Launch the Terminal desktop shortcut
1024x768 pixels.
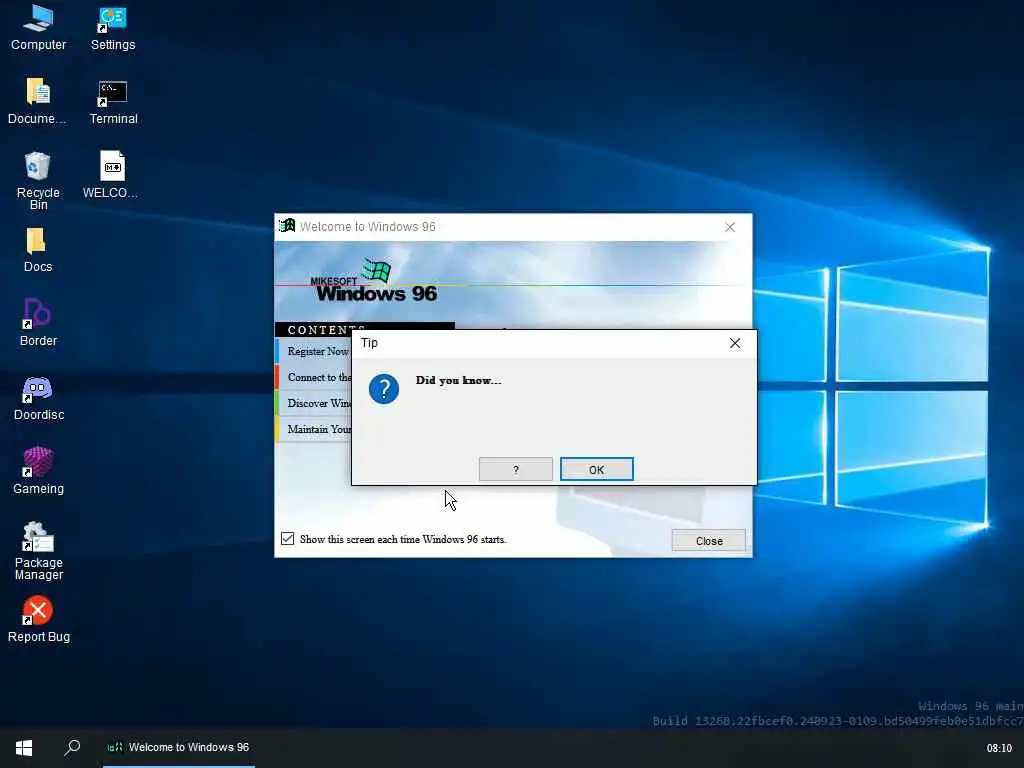click(113, 101)
